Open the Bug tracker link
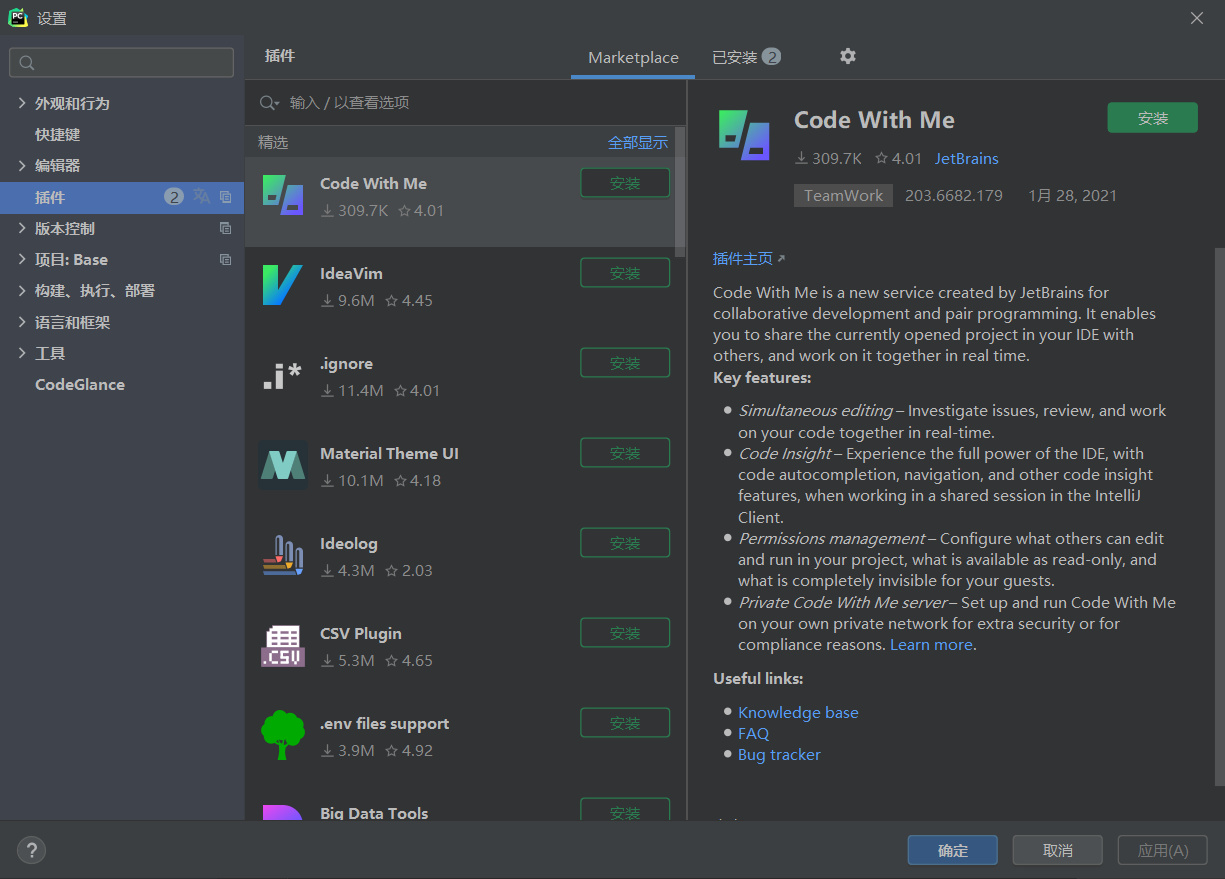This screenshot has height=879, width=1225. [779, 754]
